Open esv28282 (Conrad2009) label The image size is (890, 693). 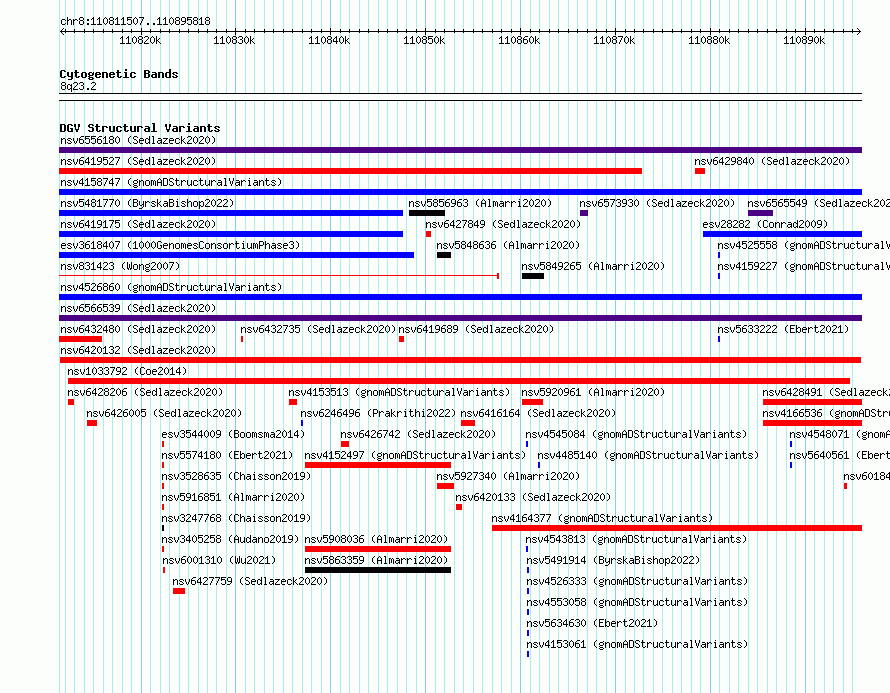[x=765, y=224]
